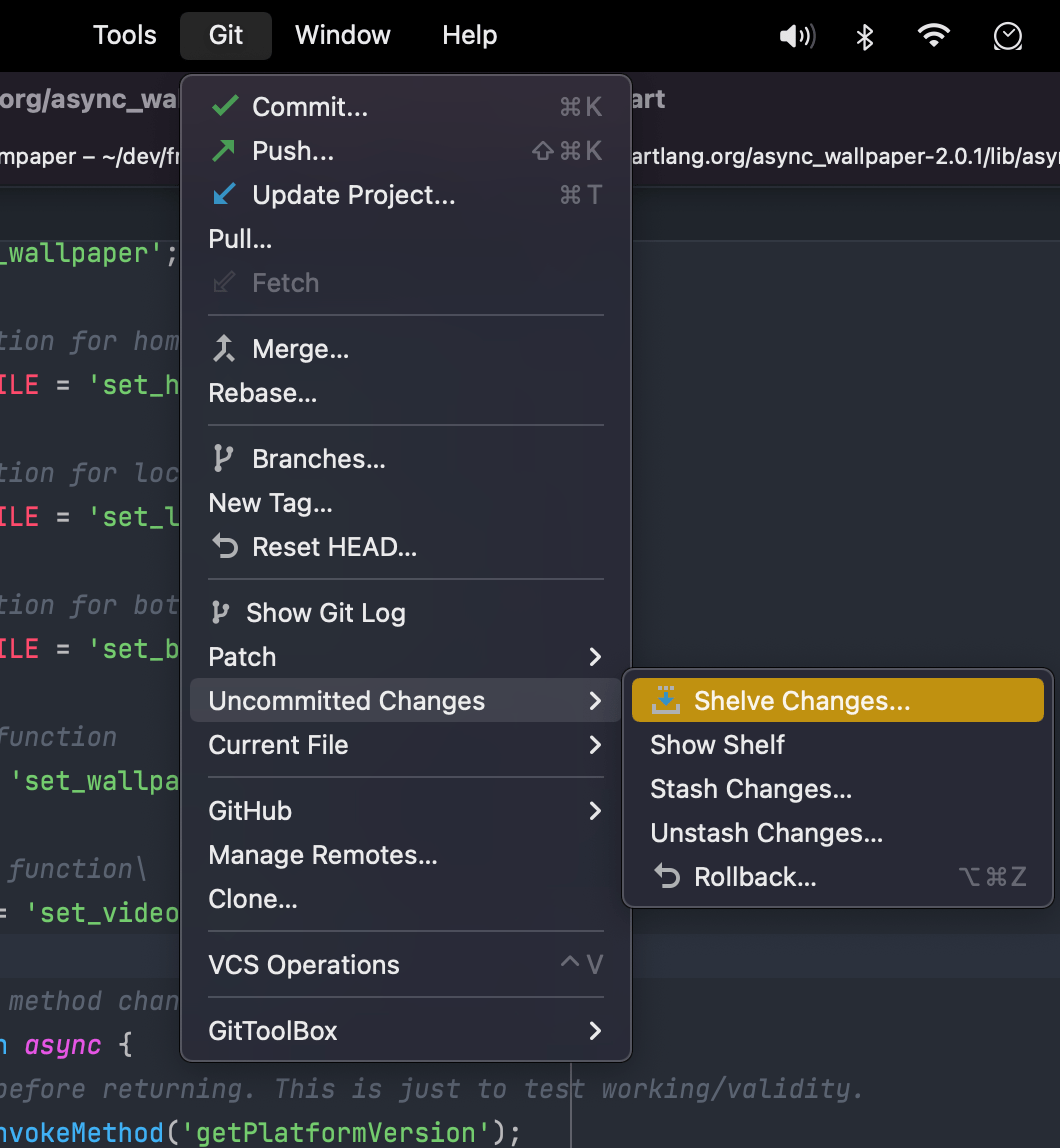Viewport: 1060px width, 1148px height.
Task: Click the green Commit checkmark icon
Action: pos(225,106)
